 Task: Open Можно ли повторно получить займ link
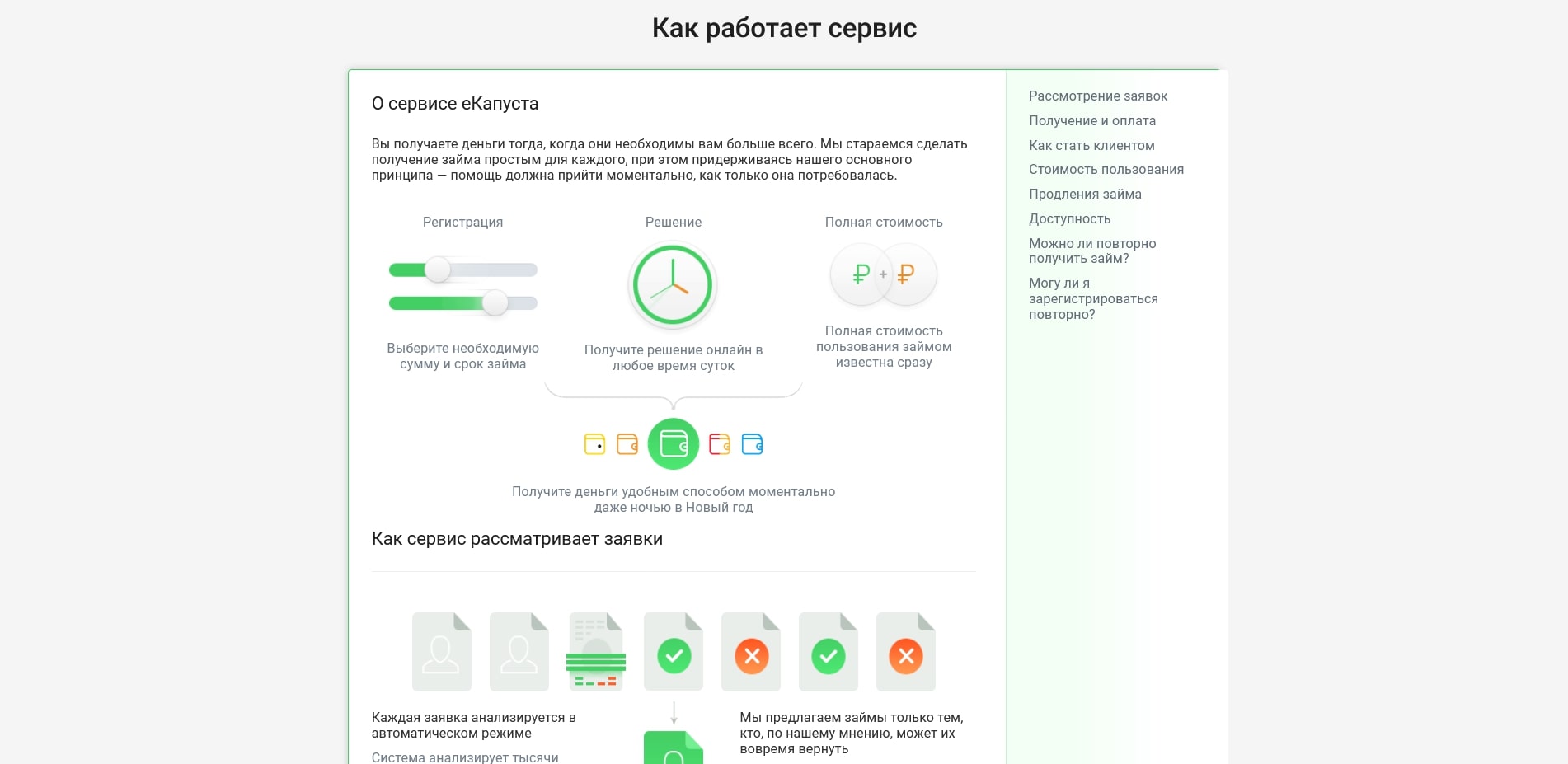(1092, 251)
